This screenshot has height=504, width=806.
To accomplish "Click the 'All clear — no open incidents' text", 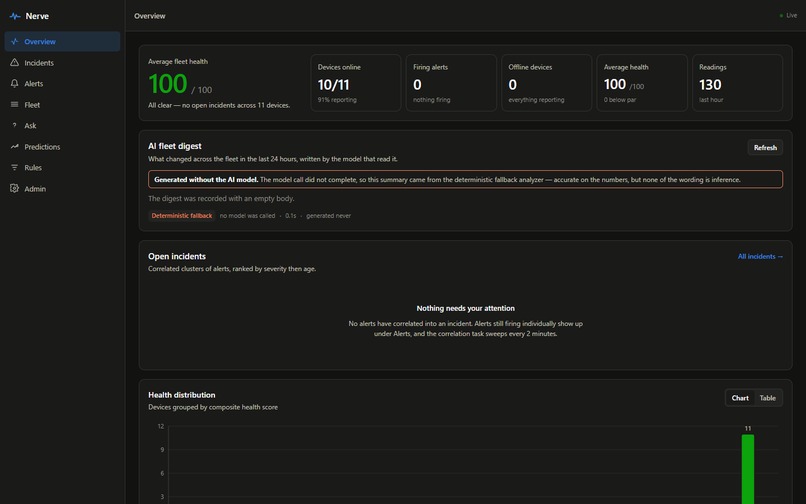I will pyautogui.click(x=219, y=105).
